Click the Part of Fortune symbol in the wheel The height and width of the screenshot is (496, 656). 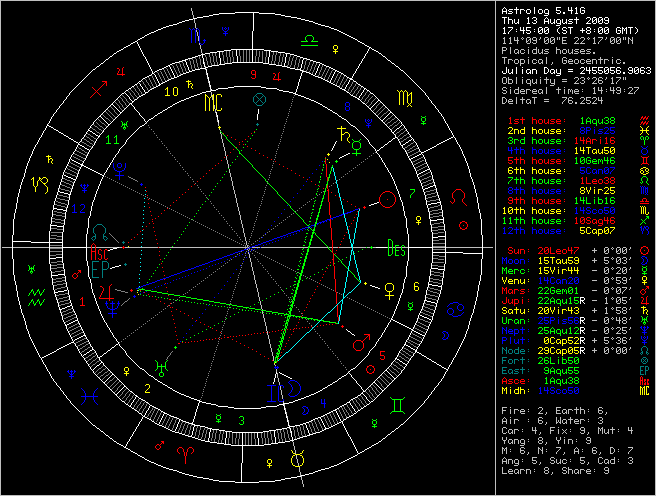(260, 100)
